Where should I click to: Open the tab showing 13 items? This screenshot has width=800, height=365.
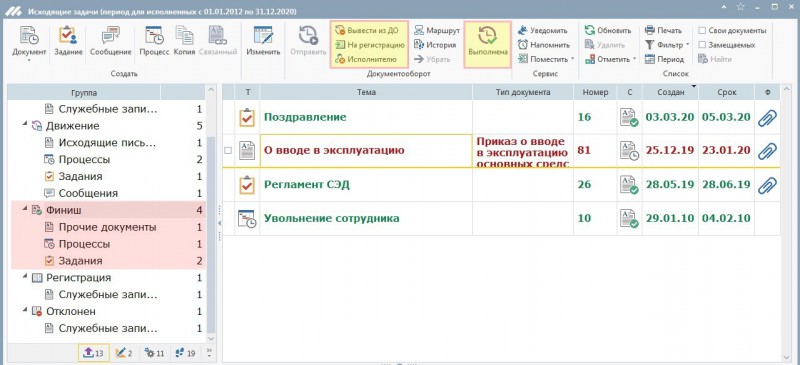coord(93,353)
